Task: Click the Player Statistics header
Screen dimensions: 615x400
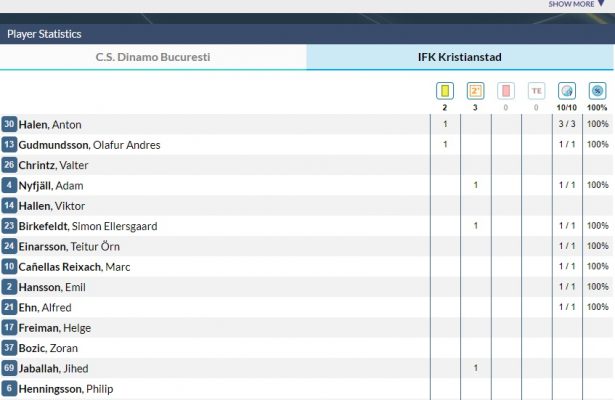Action: click(x=44, y=34)
